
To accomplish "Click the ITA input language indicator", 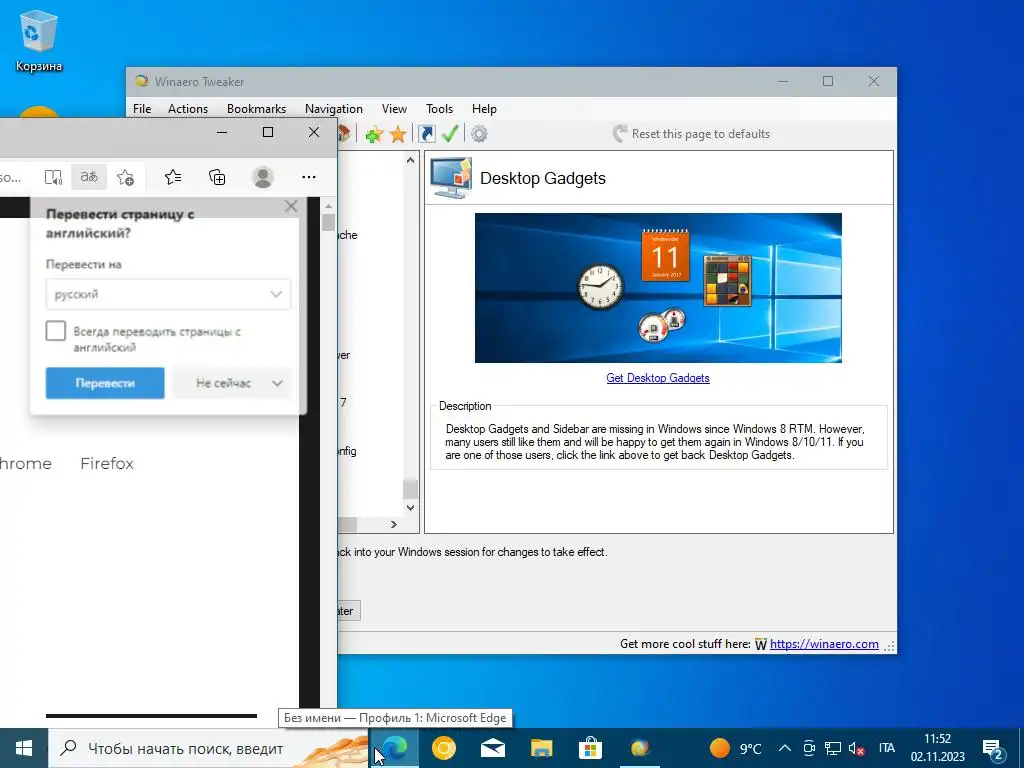I will coord(886,748).
